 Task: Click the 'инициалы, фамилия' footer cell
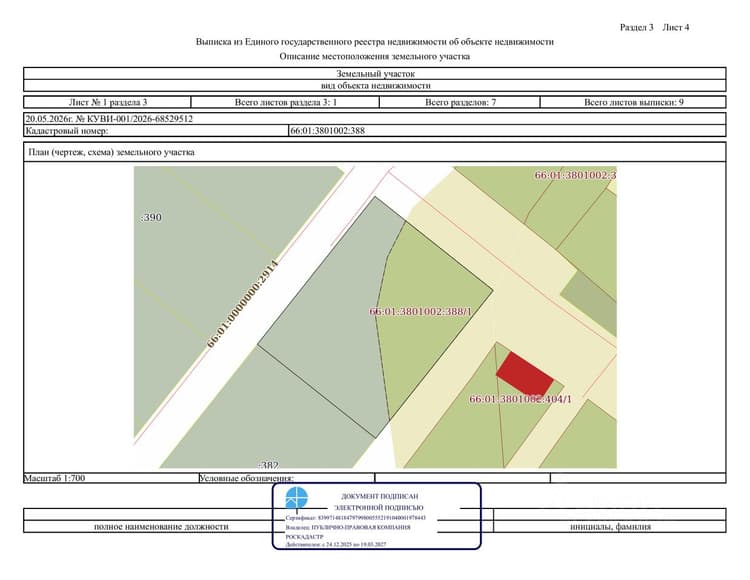pyautogui.click(x=610, y=526)
